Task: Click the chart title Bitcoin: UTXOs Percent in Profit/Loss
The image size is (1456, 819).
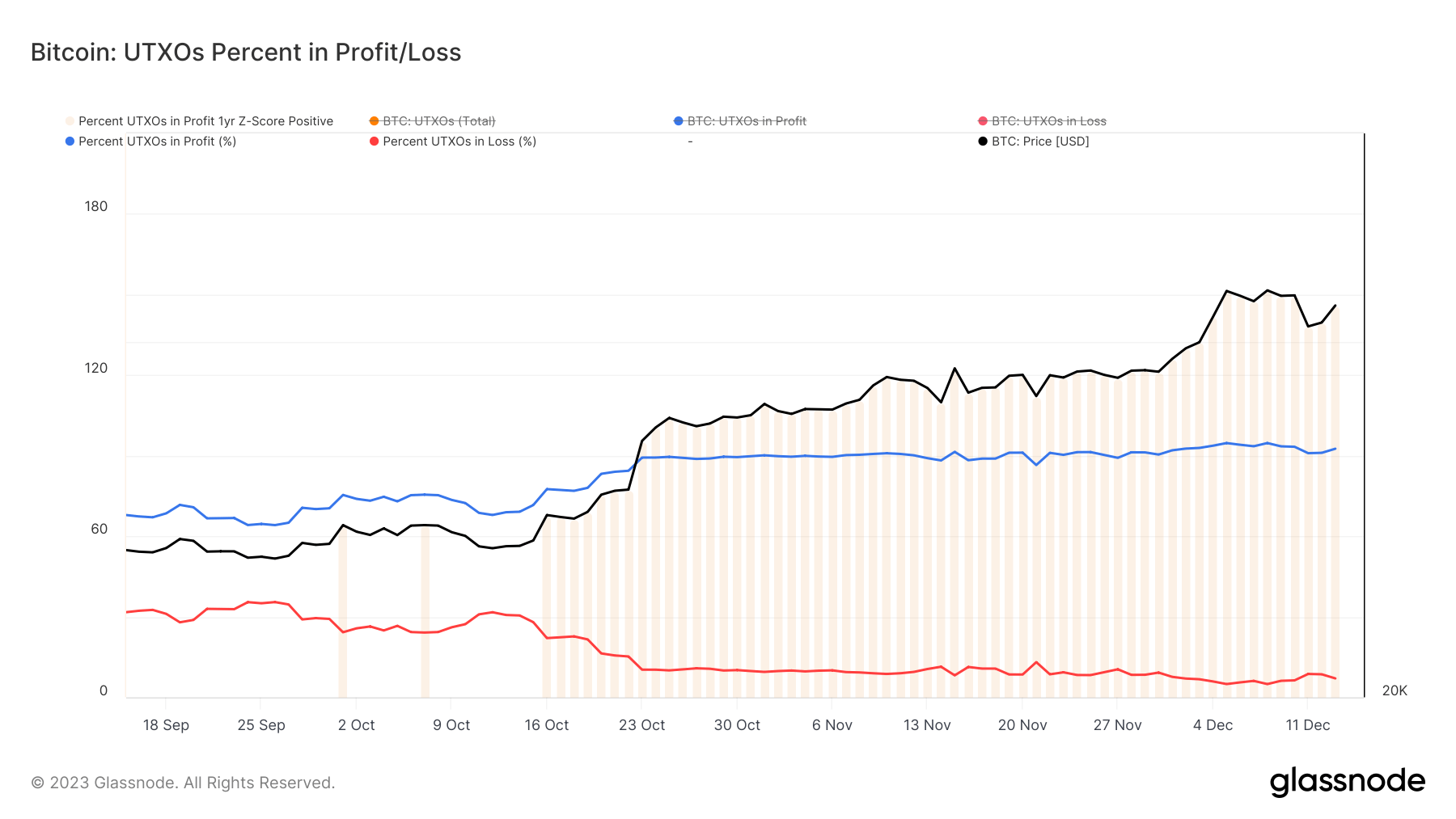Action: (246, 53)
